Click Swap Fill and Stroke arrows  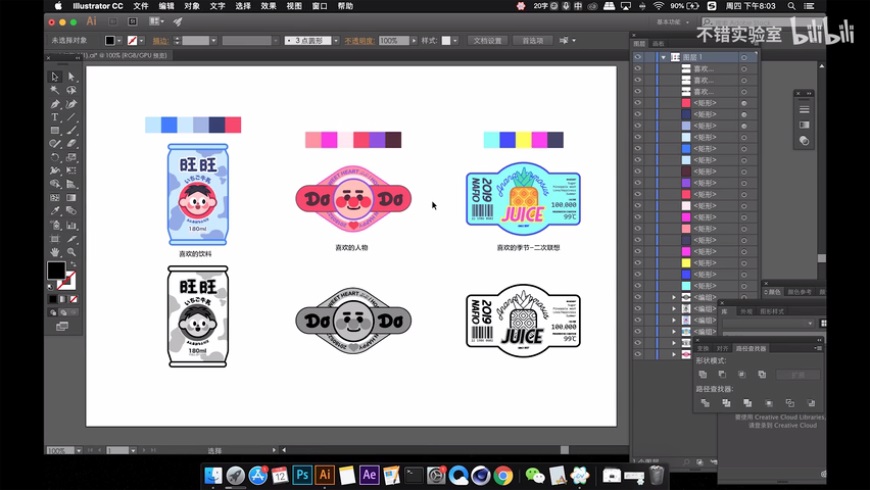[x=73, y=265]
